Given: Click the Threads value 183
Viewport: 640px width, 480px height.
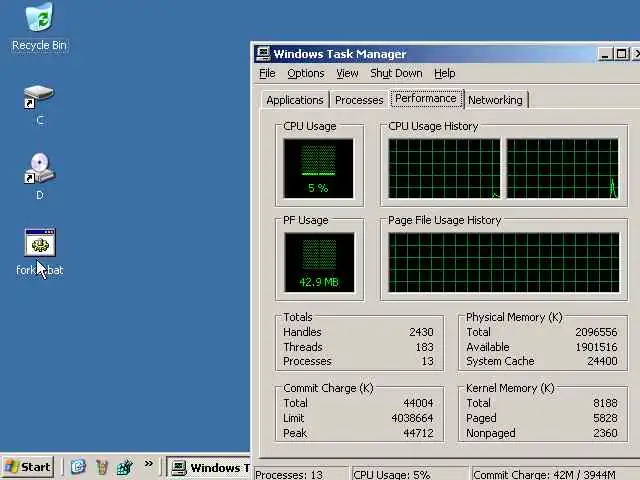Looking at the screenshot, I should point(424,347).
